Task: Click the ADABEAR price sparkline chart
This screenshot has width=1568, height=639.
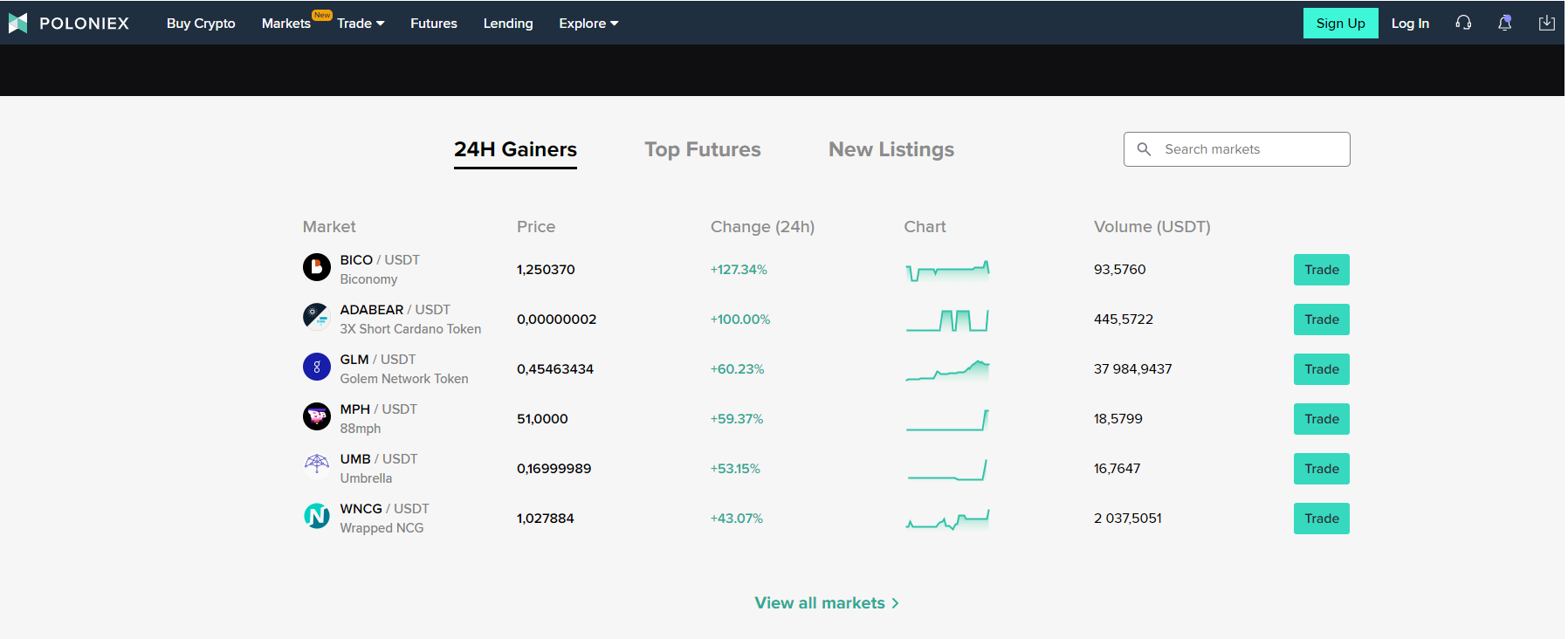Action: pyautogui.click(x=947, y=320)
